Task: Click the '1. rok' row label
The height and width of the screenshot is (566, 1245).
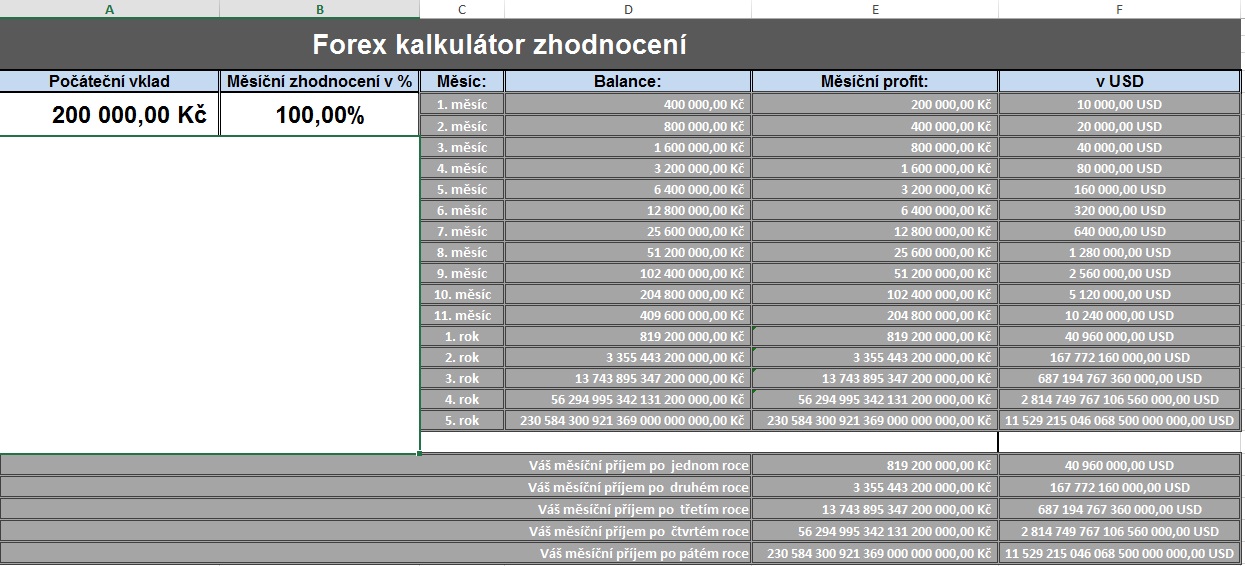Action: (462, 336)
